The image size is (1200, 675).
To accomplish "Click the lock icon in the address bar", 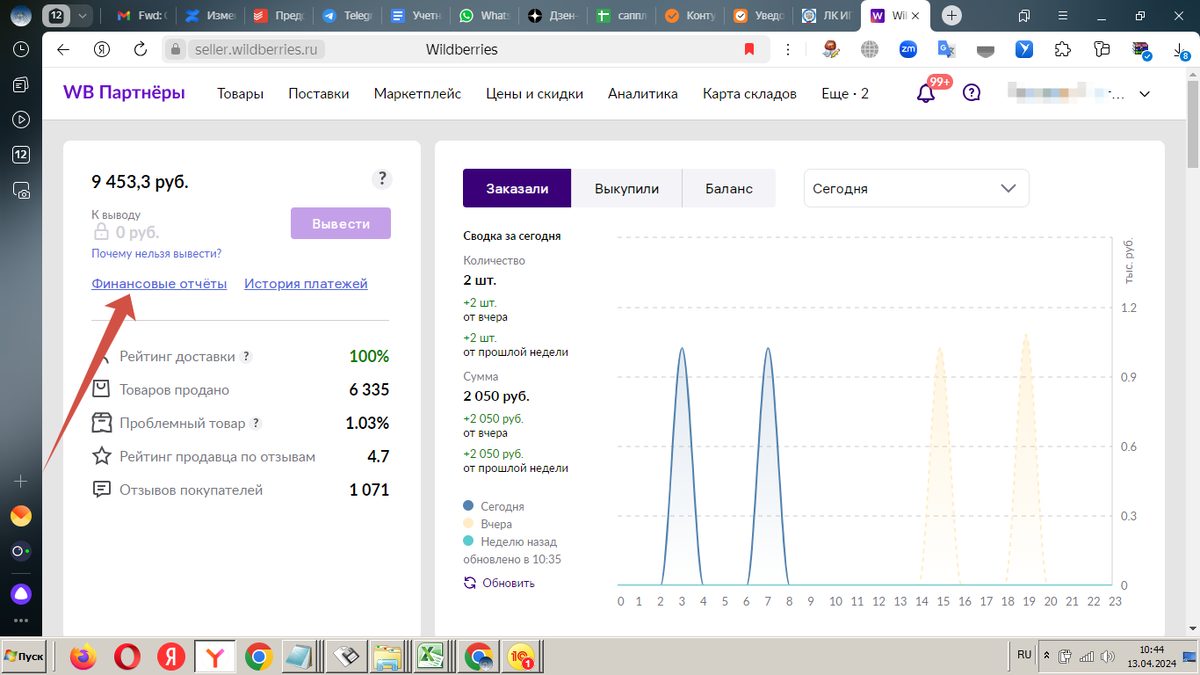I will tap(175, 49).
